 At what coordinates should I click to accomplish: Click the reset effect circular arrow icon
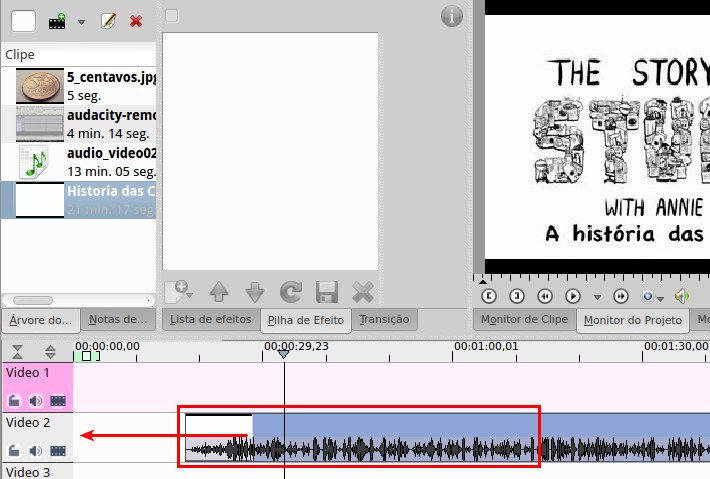[x=290, y=292]
